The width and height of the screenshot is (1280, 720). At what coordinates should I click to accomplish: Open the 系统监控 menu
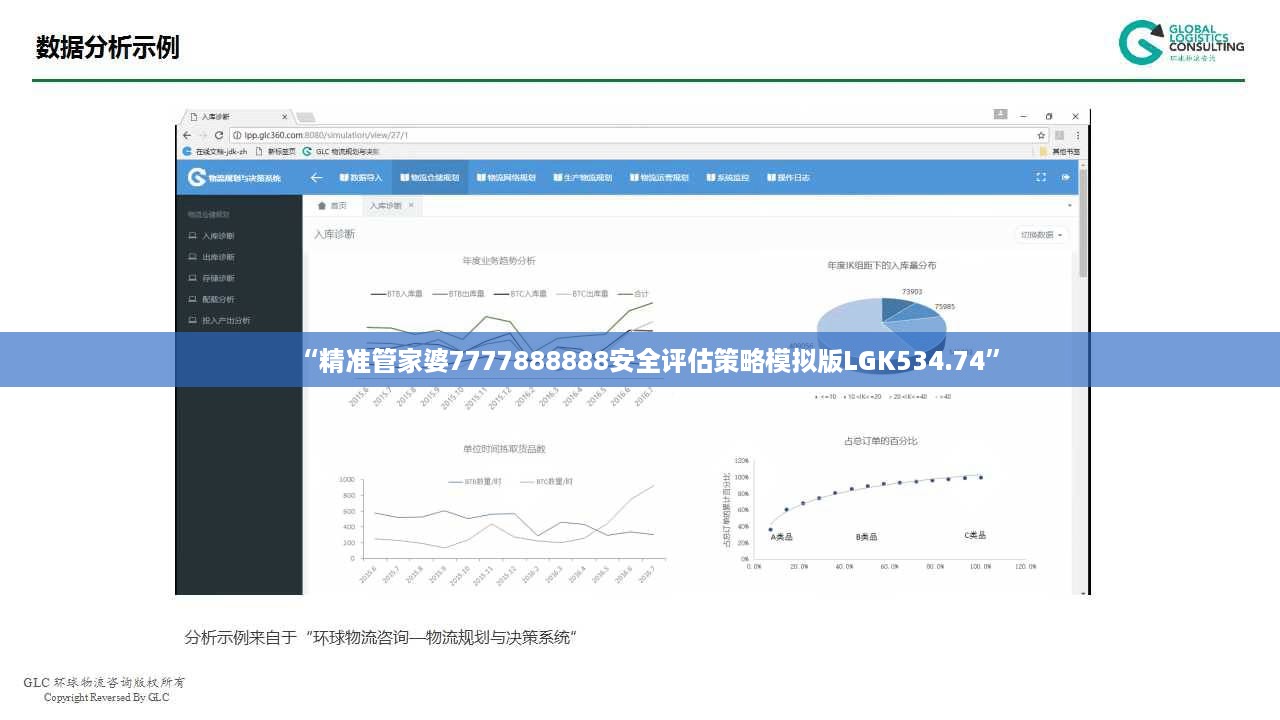pos(729,177)
